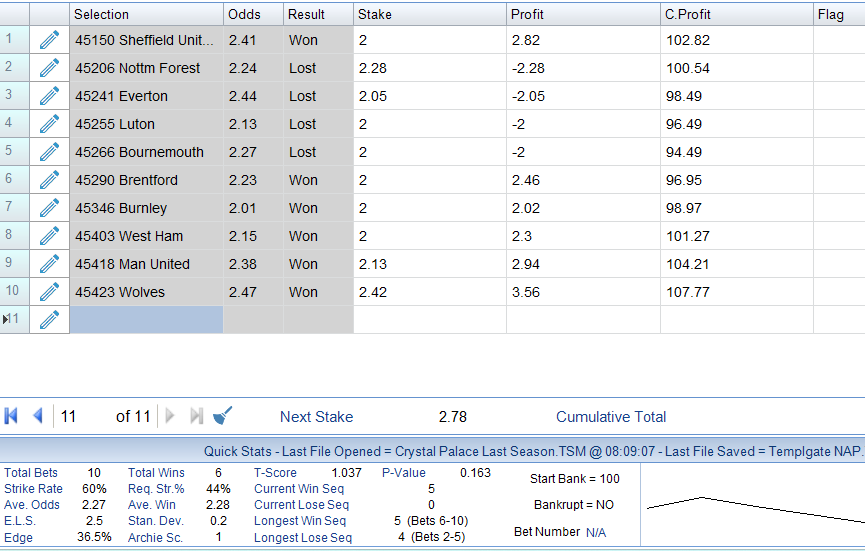Open edit pencil on the Brentford row

coord(49,180)
